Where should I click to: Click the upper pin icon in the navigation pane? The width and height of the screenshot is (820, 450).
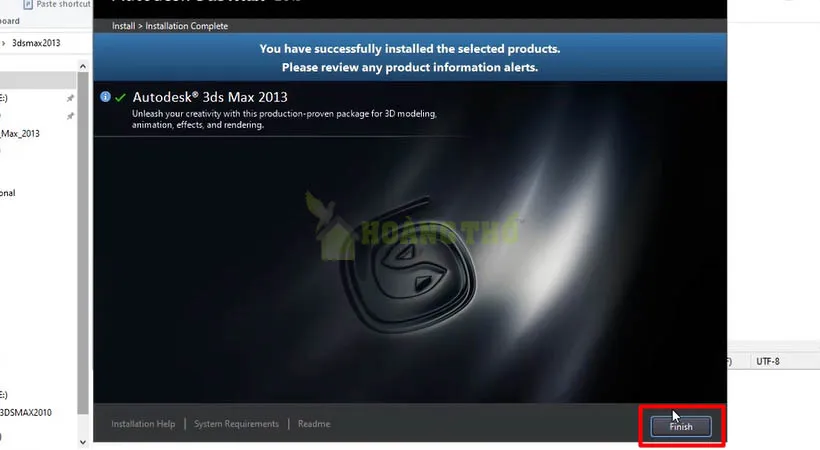click(x=70, y=98)
